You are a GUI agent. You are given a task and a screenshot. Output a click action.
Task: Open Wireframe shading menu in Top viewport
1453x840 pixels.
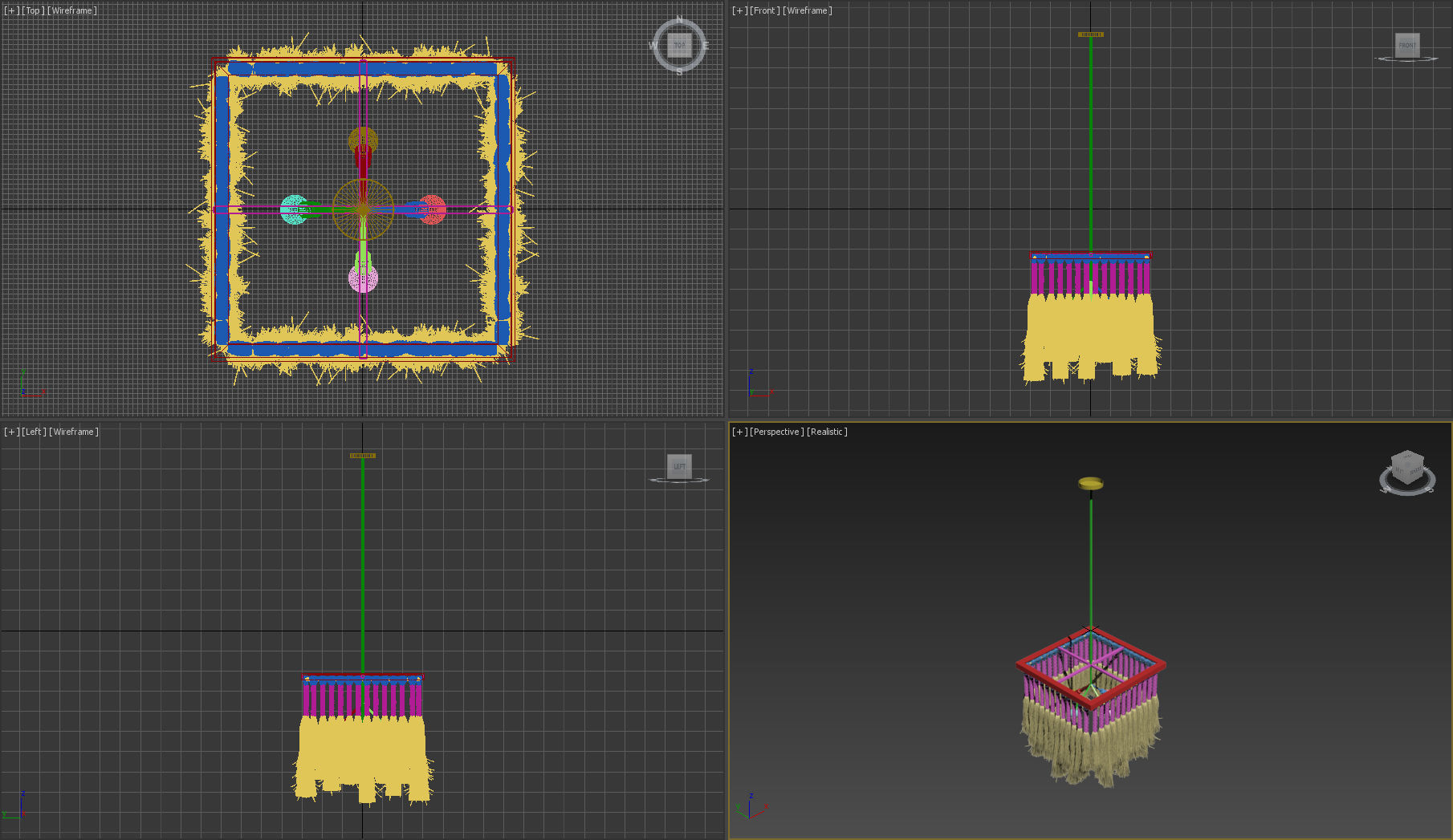click(72, 10)
